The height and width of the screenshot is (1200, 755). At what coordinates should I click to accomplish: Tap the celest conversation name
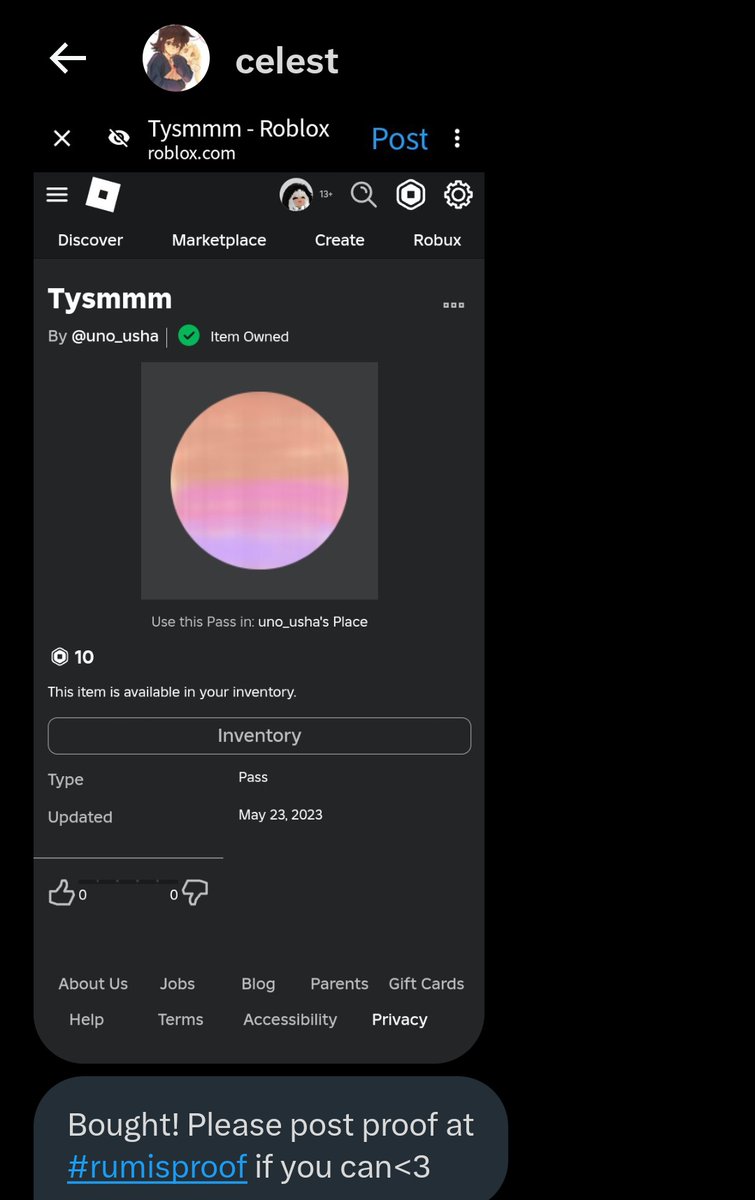(x=287, y=61)
